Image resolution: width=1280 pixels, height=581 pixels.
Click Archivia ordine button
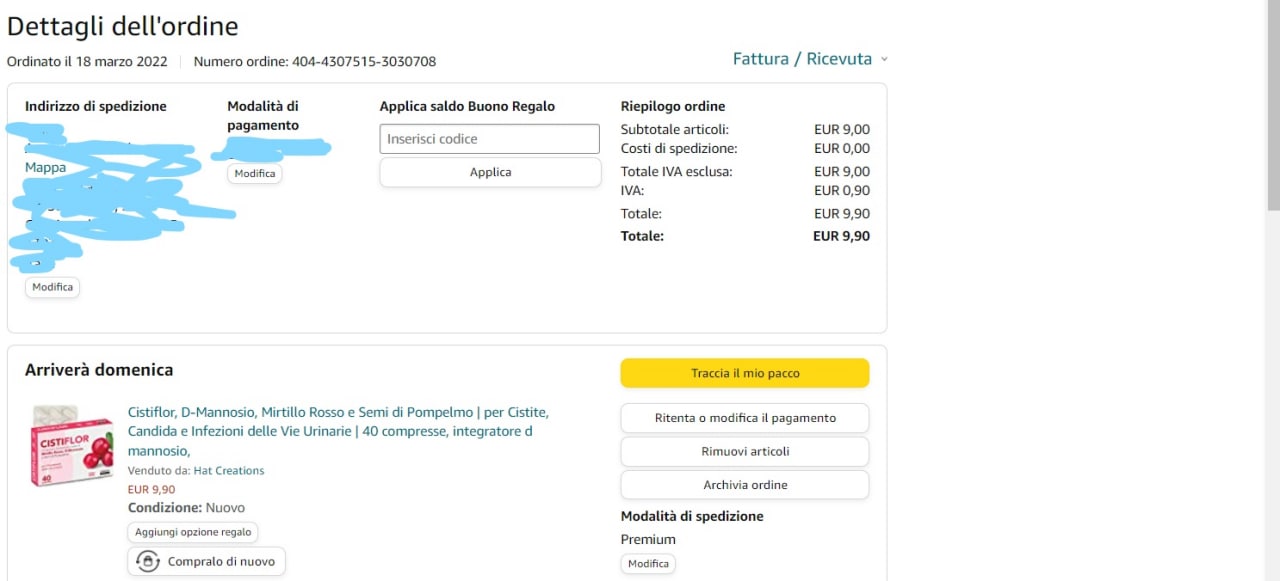click(745, 485)
